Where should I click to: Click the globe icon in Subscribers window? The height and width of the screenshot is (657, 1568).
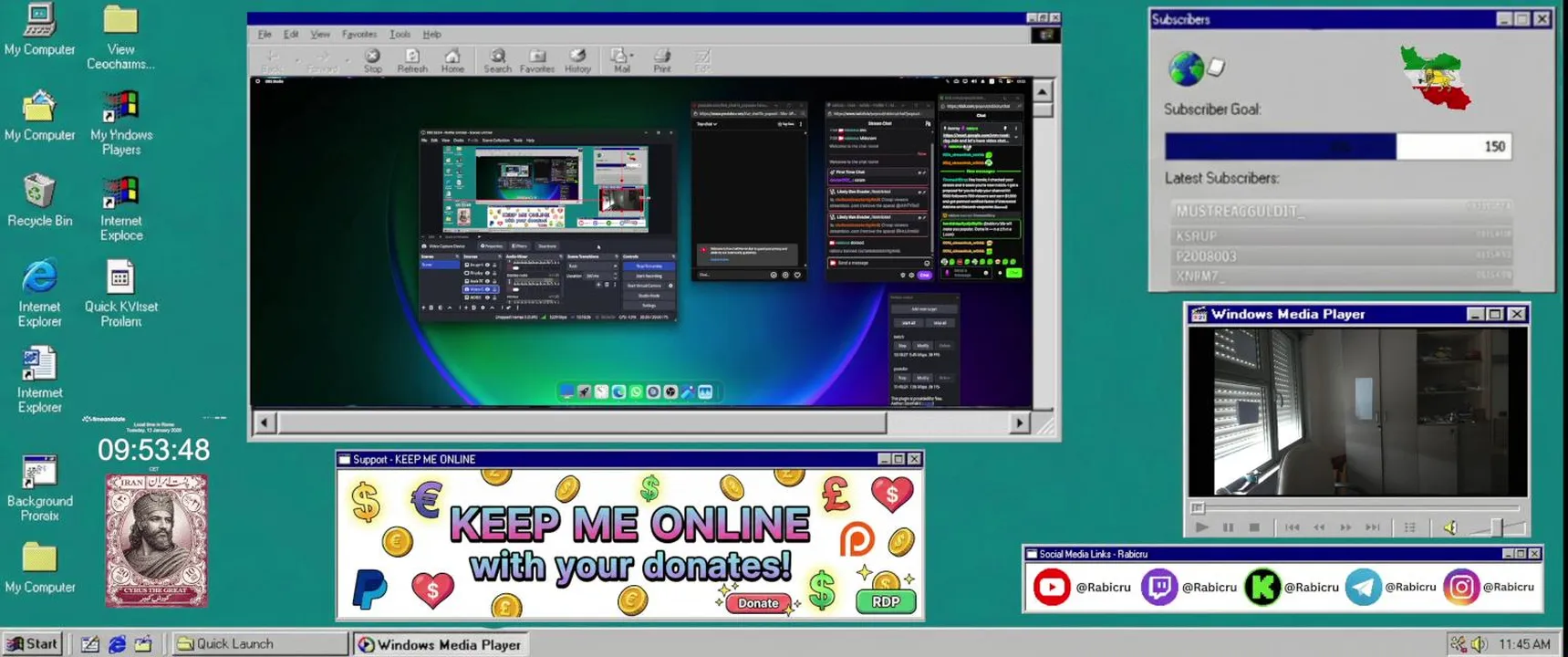coord(1186,68)
